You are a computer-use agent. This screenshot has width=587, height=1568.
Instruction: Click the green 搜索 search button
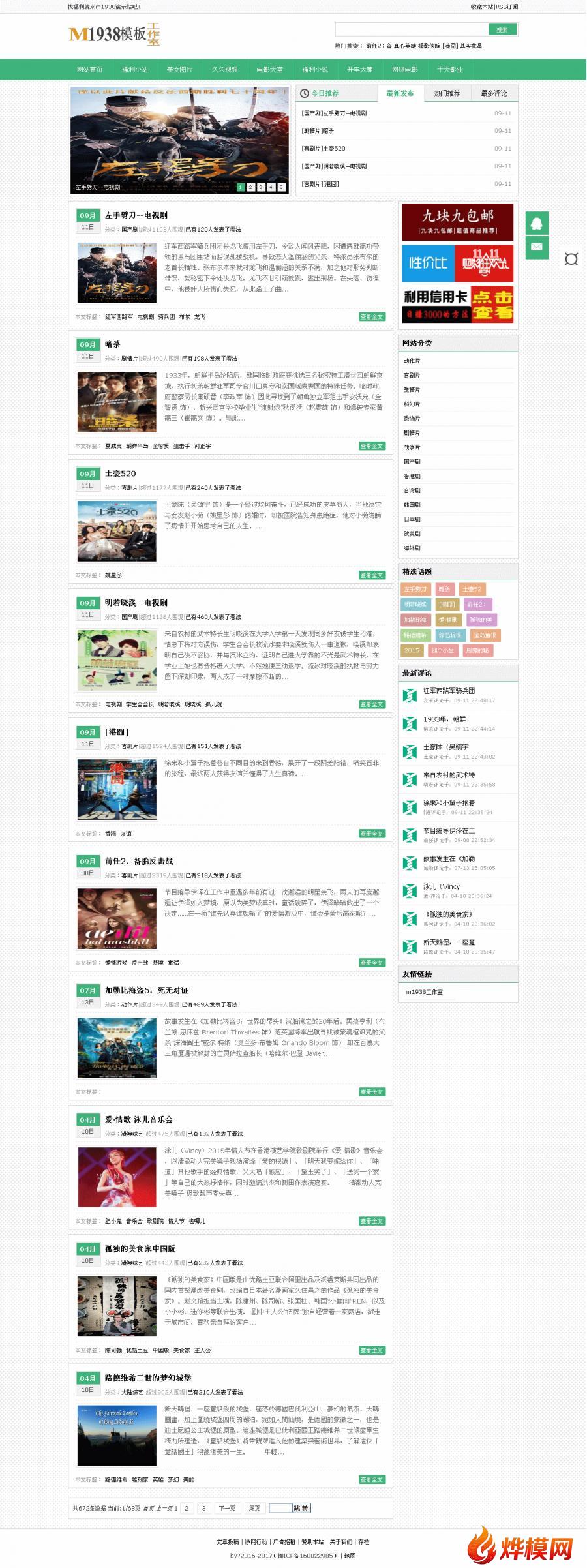[502, 29]
